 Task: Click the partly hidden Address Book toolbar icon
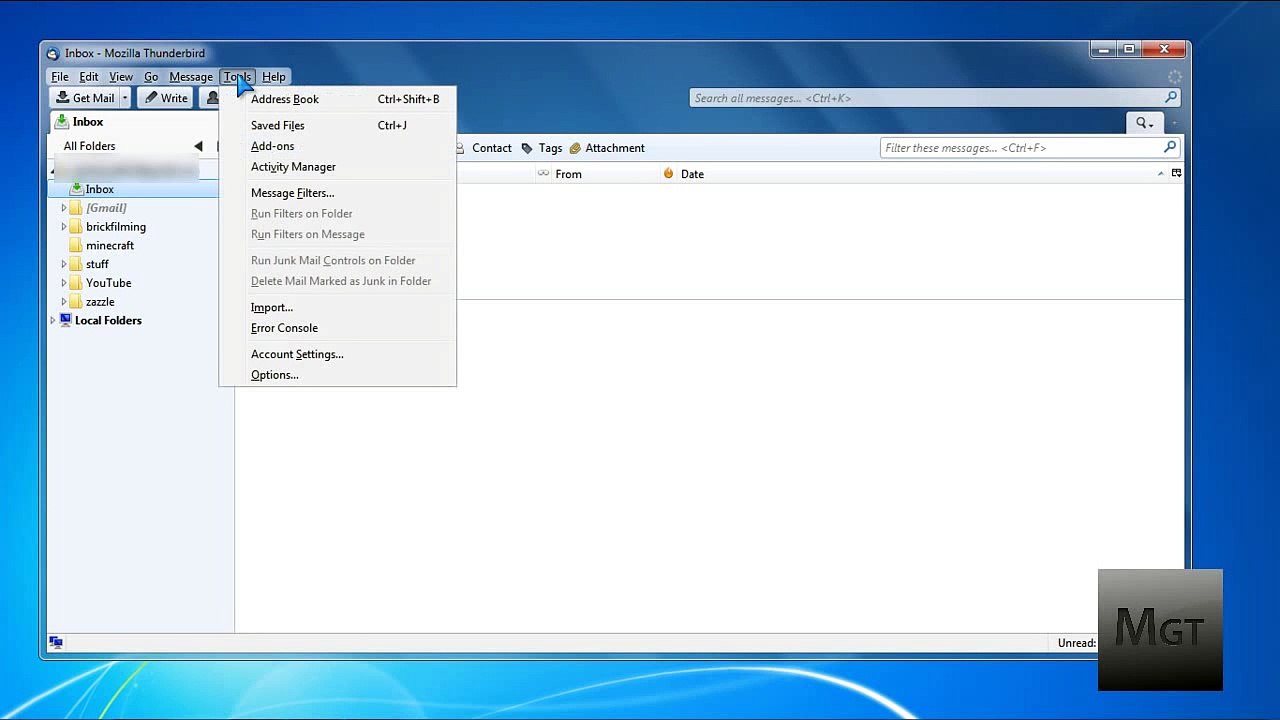210,98
